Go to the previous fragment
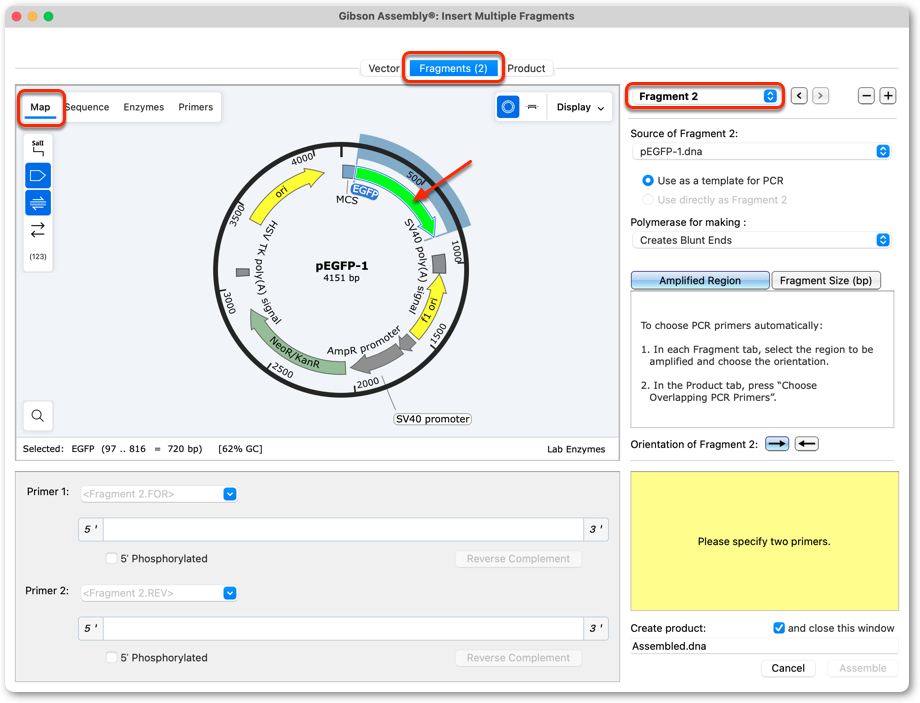Screen dimensions: 920x703 pos(799,96)
